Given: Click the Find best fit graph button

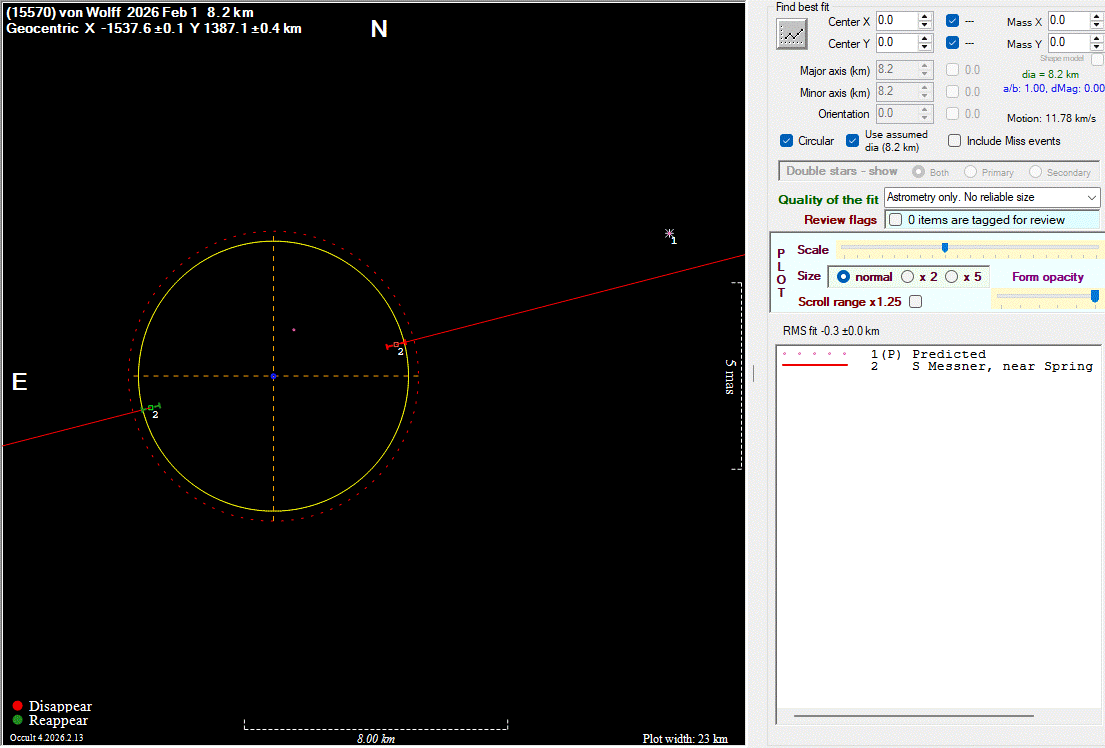Looking at the screenshot, I should point(792,33).
